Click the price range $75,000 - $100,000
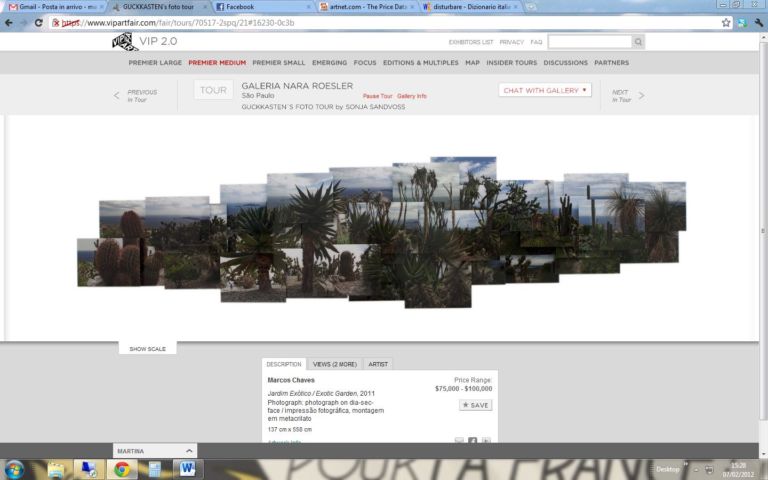 (463, 389)
